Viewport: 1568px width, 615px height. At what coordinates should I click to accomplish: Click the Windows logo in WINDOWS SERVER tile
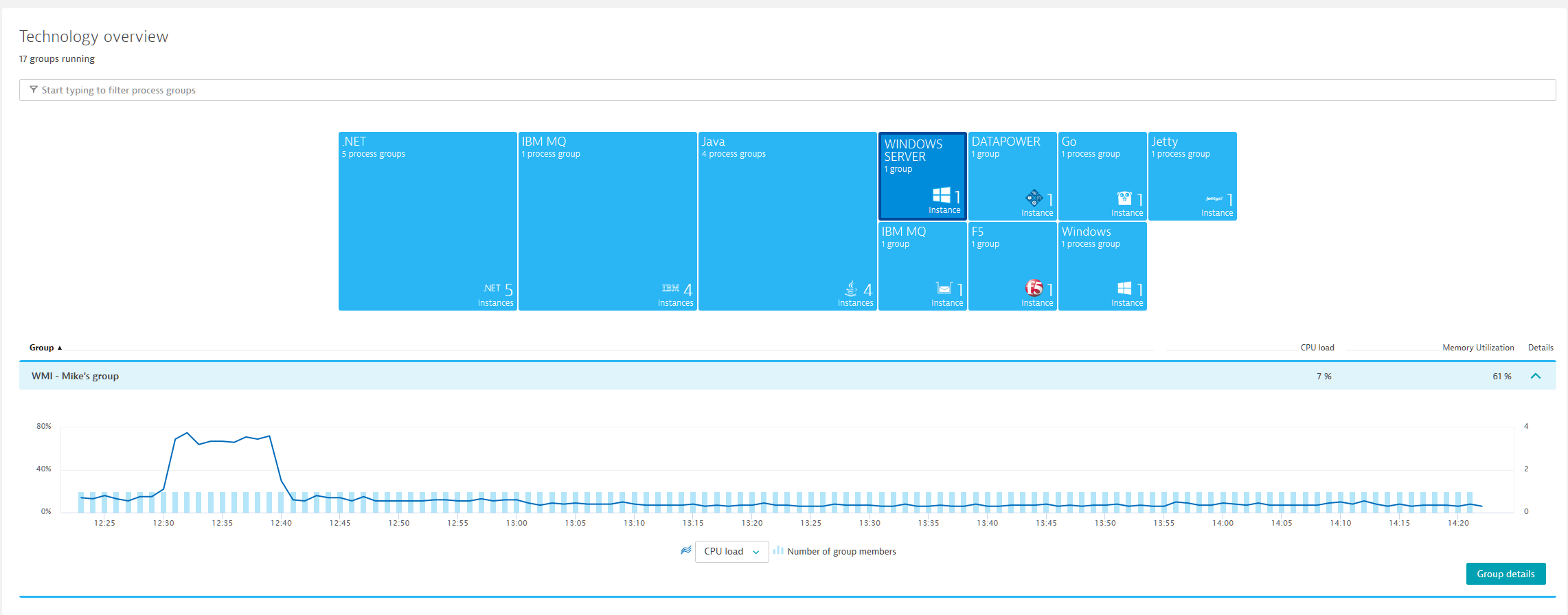(x=942, y=195)
